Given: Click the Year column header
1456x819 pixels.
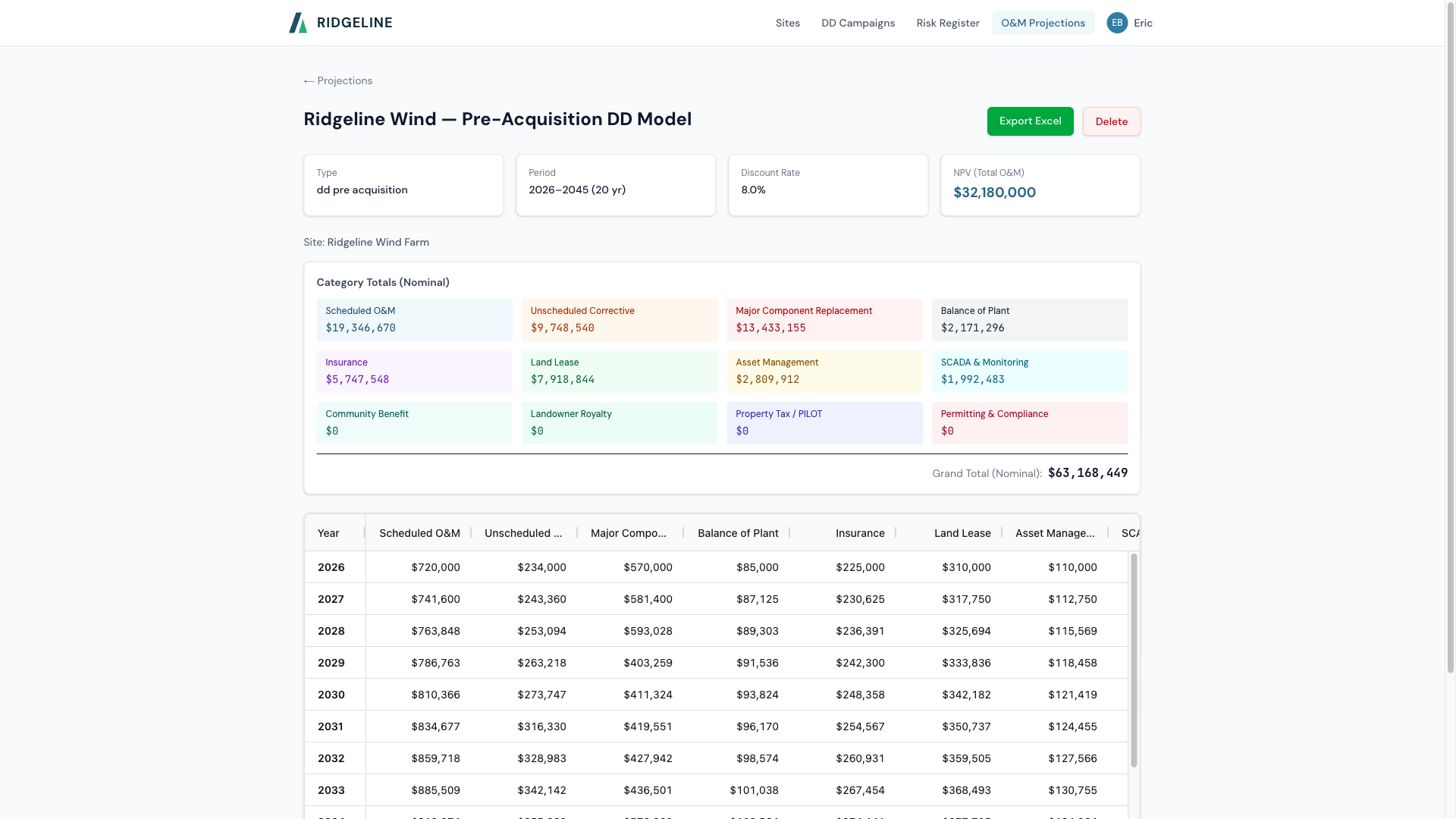Looking at the screenshot, I should (328, 533).
